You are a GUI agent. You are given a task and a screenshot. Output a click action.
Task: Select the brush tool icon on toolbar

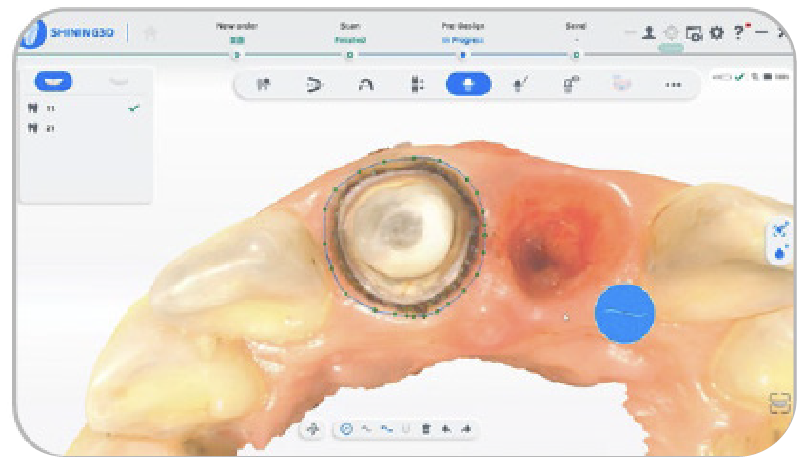click(519, 85)
